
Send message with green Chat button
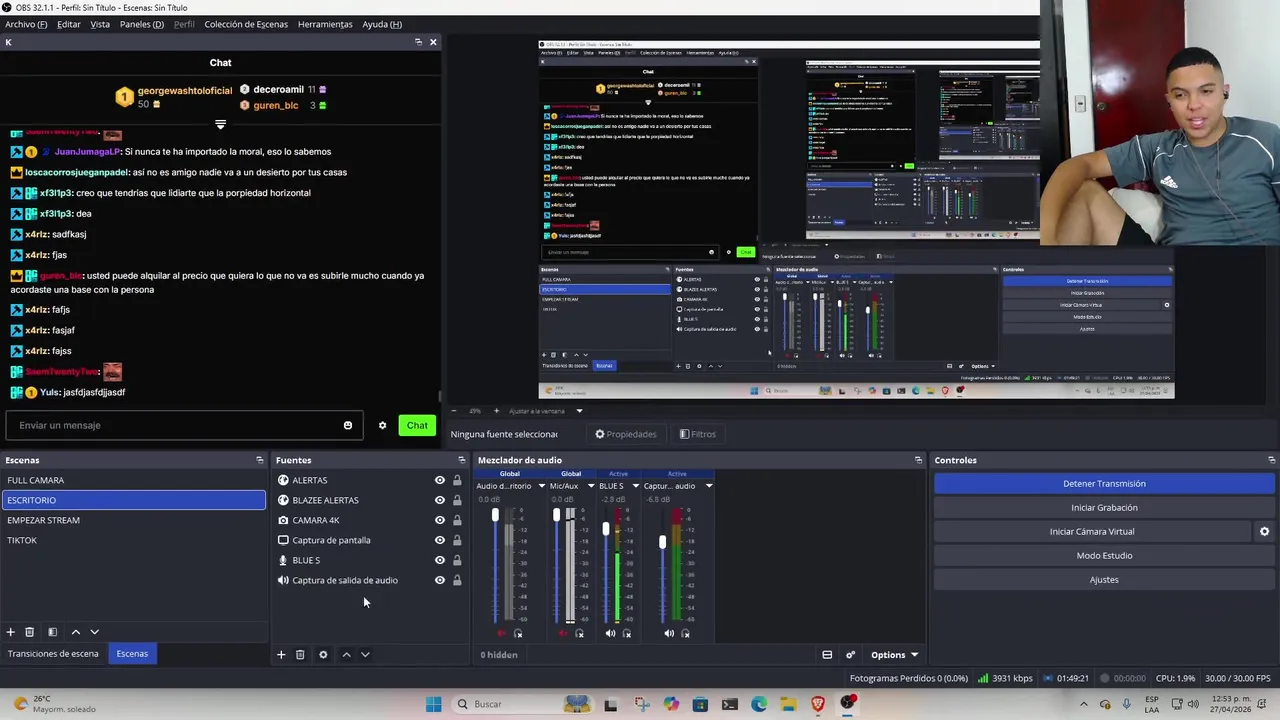pyautogui.click(x=417, y=425)
